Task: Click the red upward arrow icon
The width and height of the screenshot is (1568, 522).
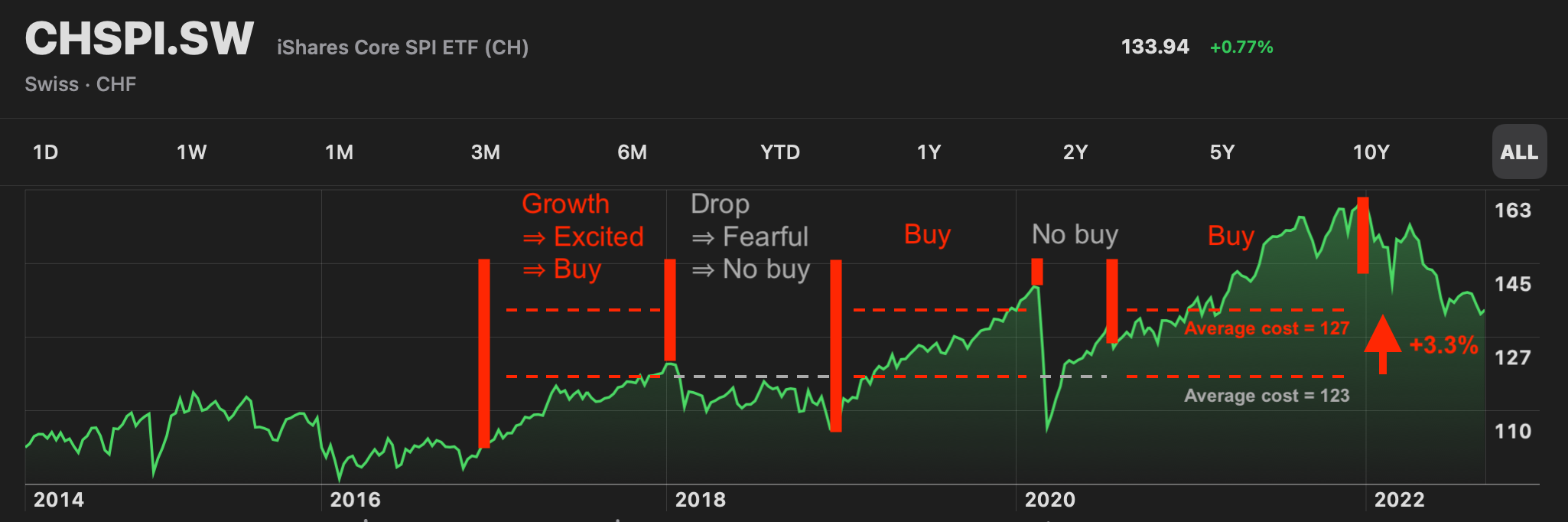Action: 1382,342
